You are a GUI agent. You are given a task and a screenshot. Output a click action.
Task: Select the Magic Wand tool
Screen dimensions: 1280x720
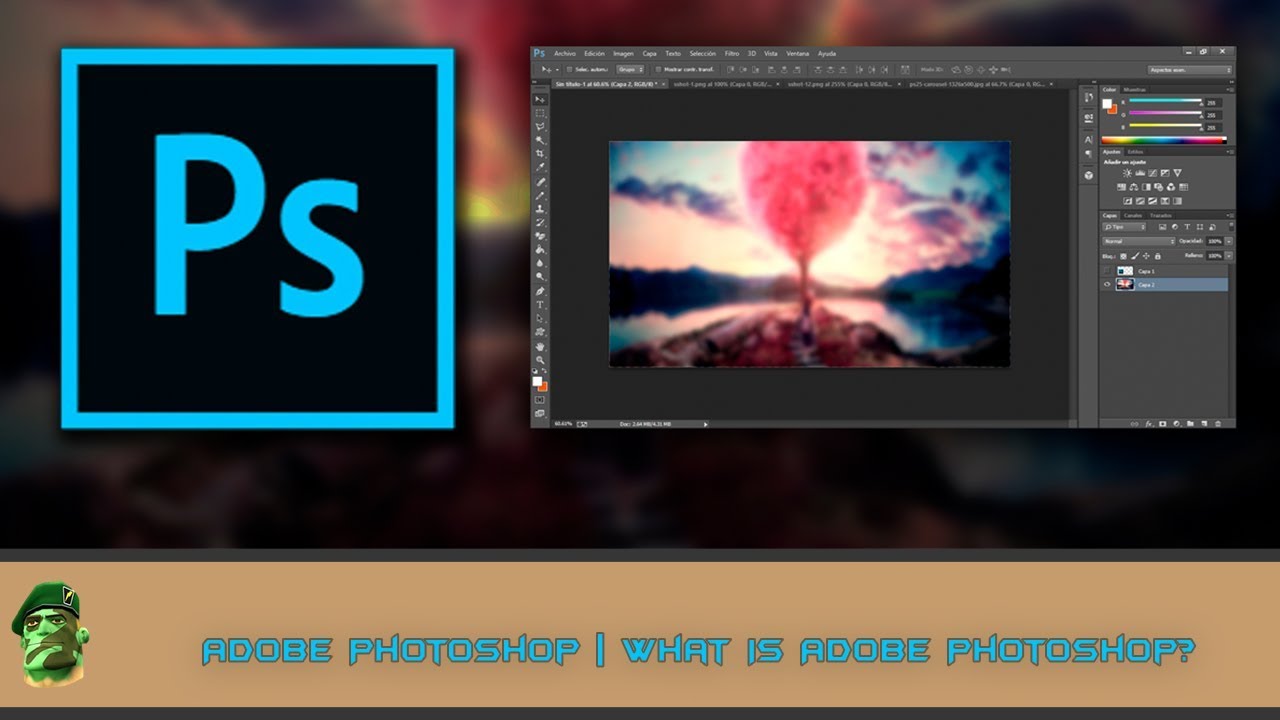540,140
